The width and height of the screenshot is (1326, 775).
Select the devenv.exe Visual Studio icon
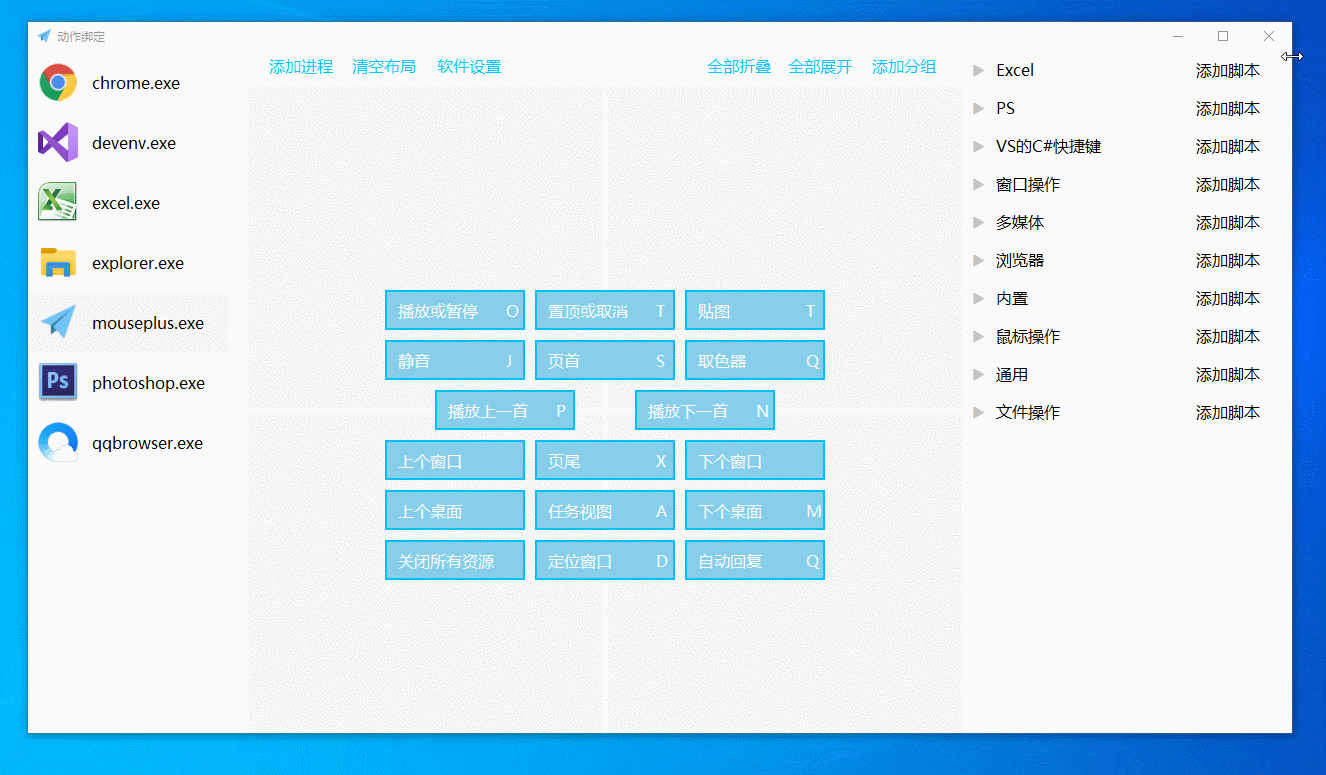click(x=58, y=143)
